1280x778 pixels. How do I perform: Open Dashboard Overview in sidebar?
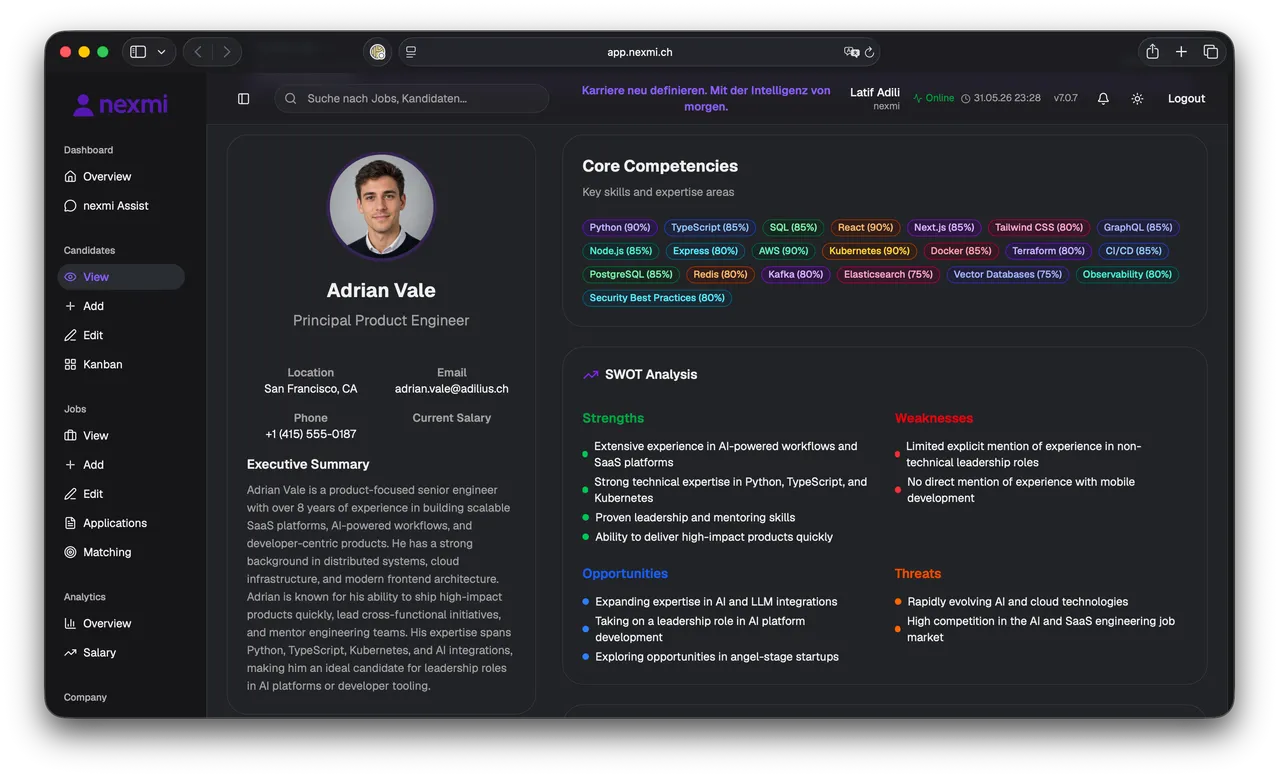tap(121, 177)
